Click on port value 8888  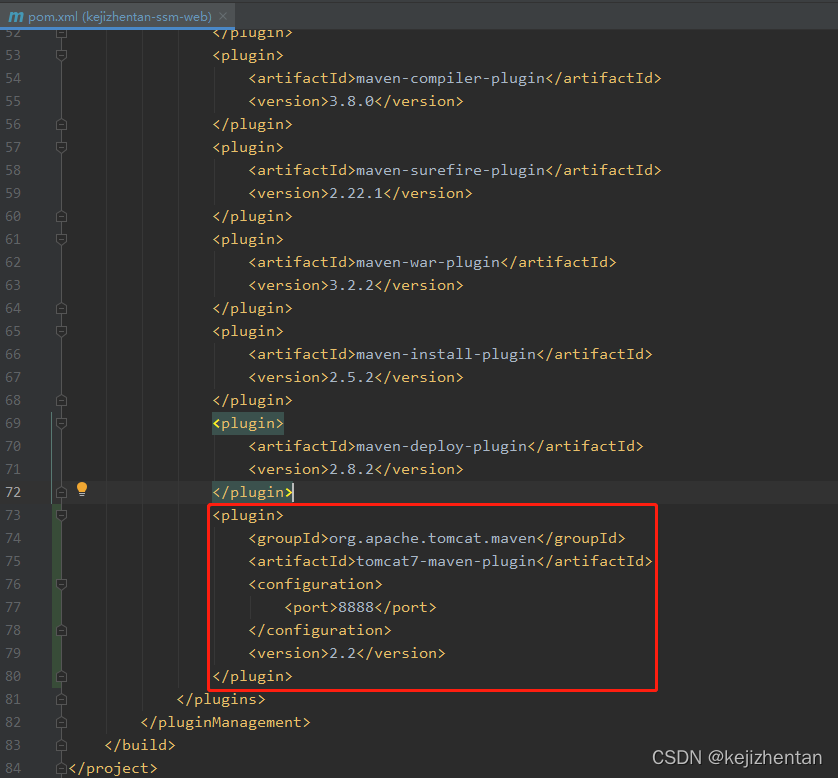[x=356, y=608]
